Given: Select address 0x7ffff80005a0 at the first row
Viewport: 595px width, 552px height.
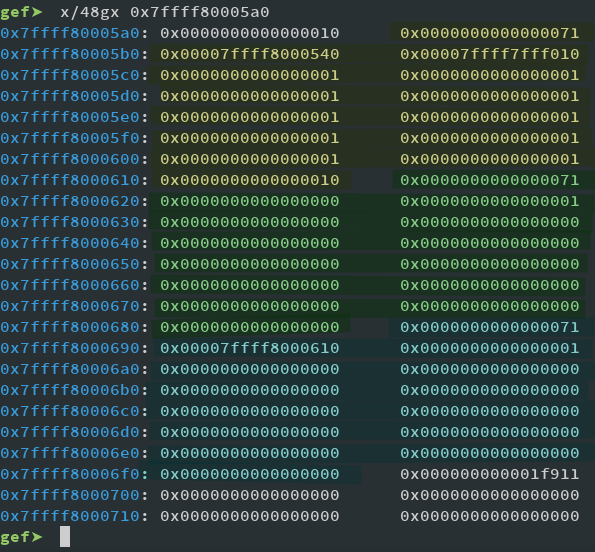Looking at the screenshot, I should pyautogui.click(x=70, y=33).
